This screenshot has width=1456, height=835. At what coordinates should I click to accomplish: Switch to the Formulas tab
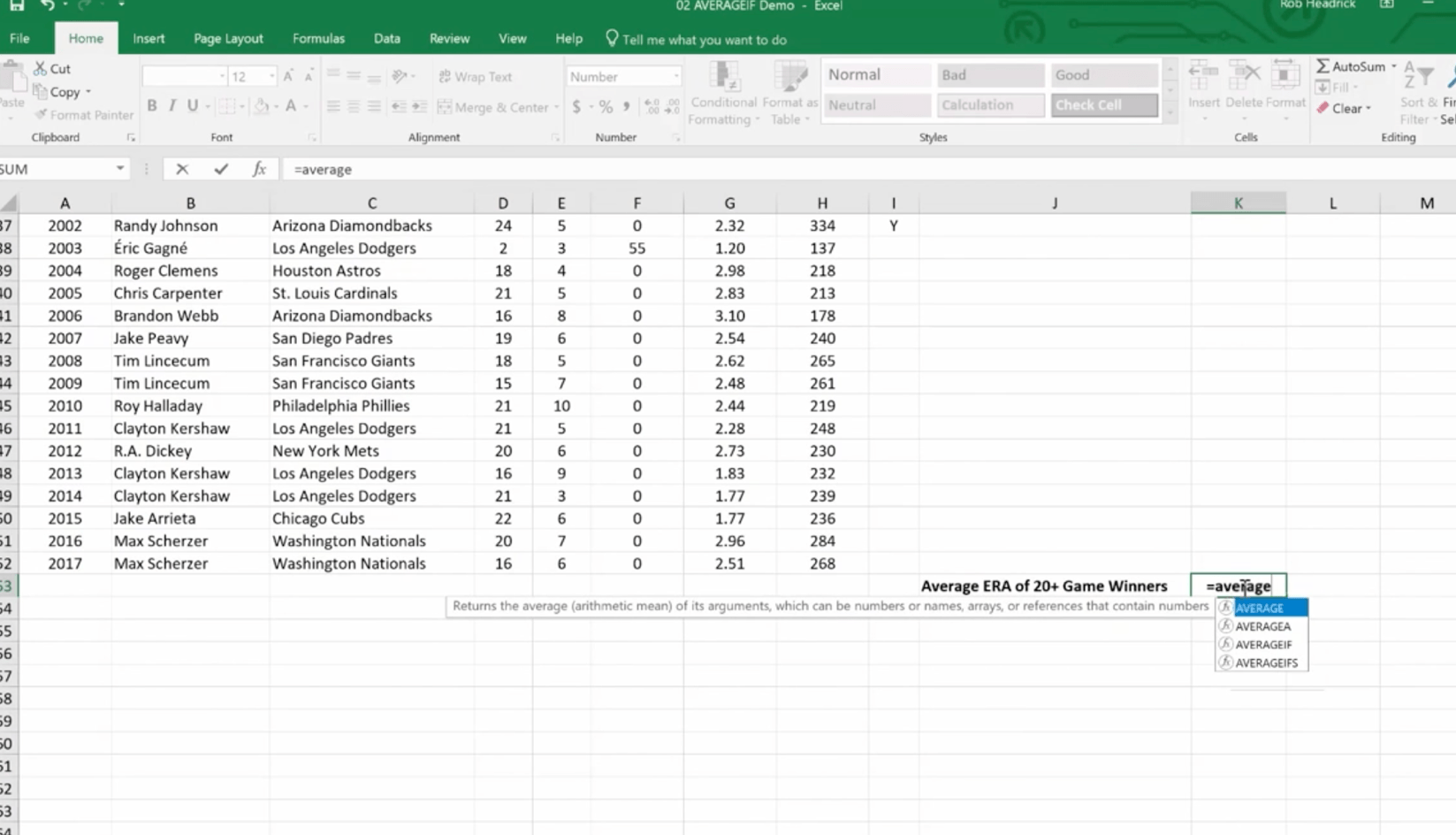(318, 39)
